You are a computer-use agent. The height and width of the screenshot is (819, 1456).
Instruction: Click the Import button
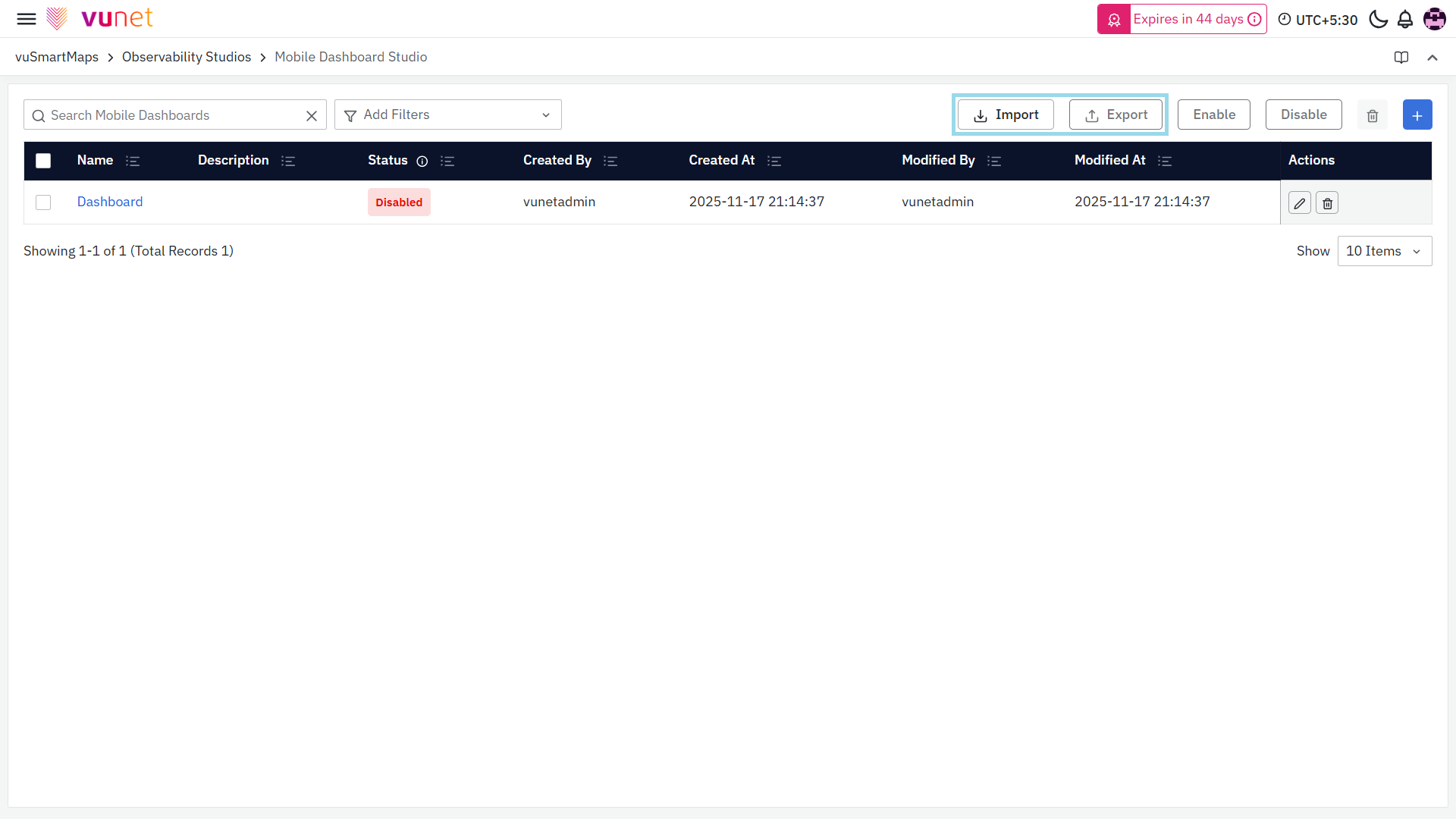pyautogui.click(x=1006, y=115)
